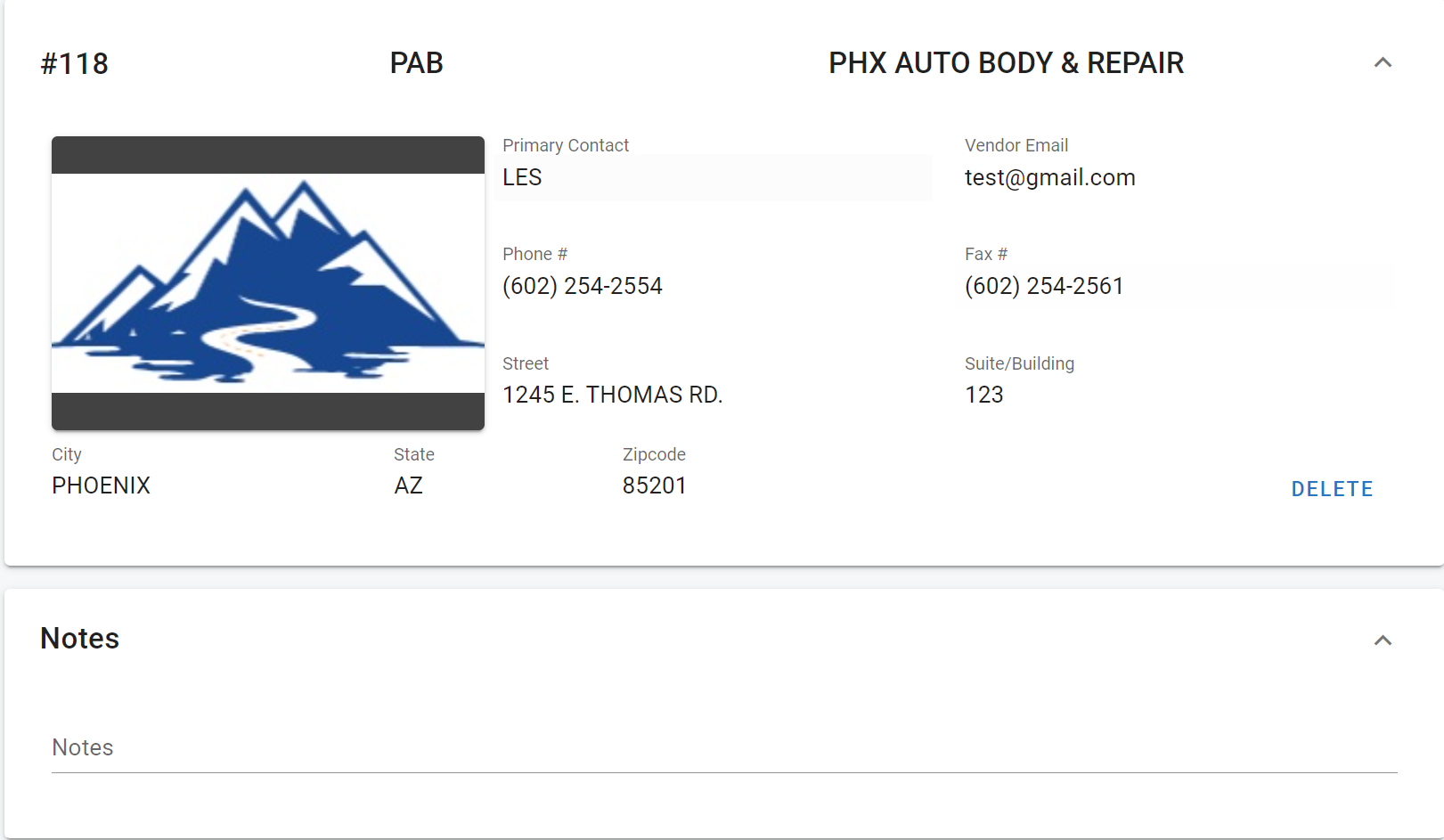Image resolution: width=1444 pixels, height=840 pixels.
Task: Click the DELETE button
Action: [1332, 489]
